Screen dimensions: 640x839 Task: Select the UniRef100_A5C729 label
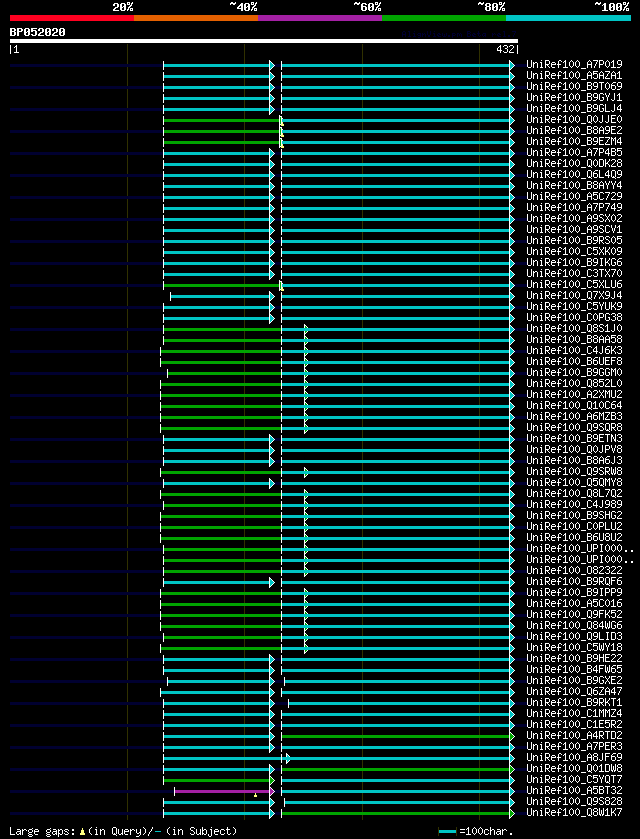click(574, 196)
